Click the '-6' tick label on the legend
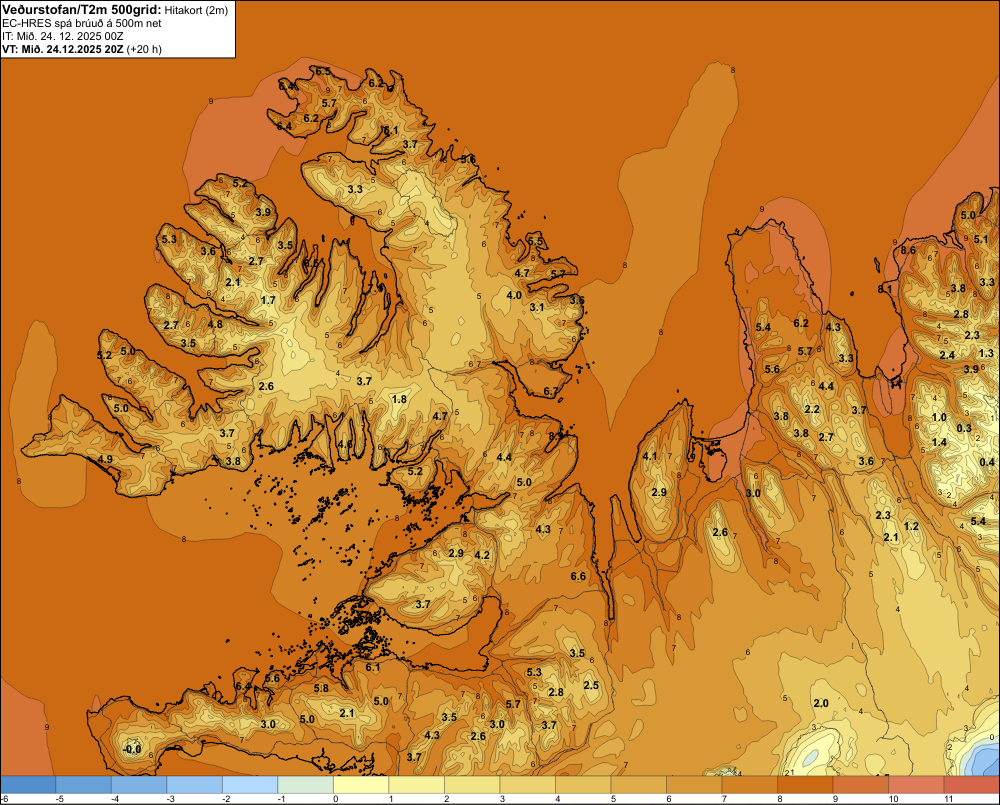 tap(4, 799)
